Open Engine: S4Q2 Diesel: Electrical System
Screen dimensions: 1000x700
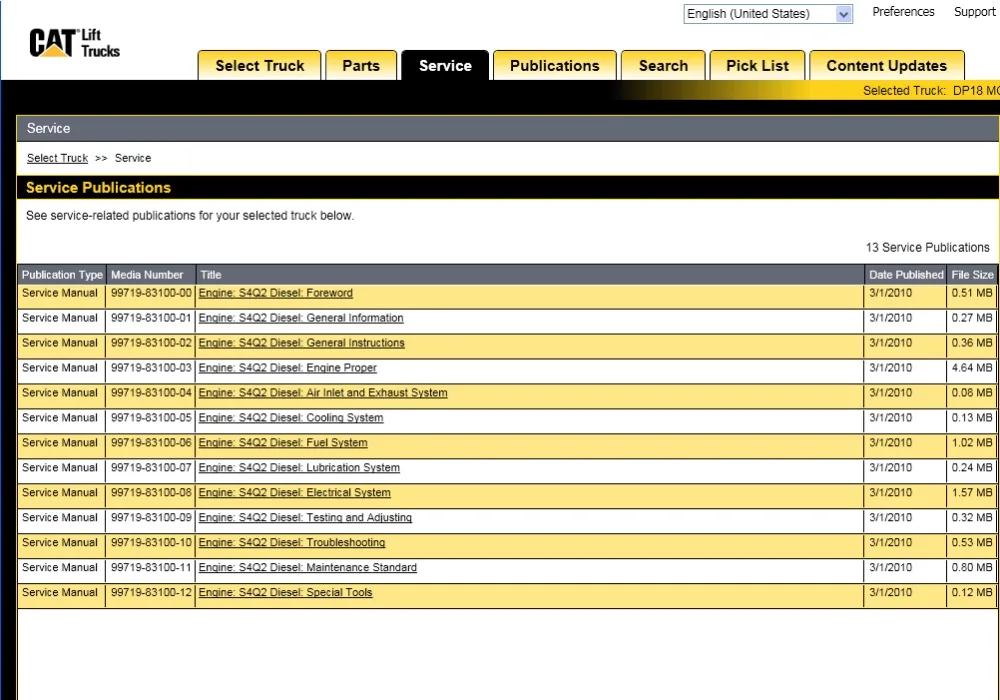(x=295, y=492)
